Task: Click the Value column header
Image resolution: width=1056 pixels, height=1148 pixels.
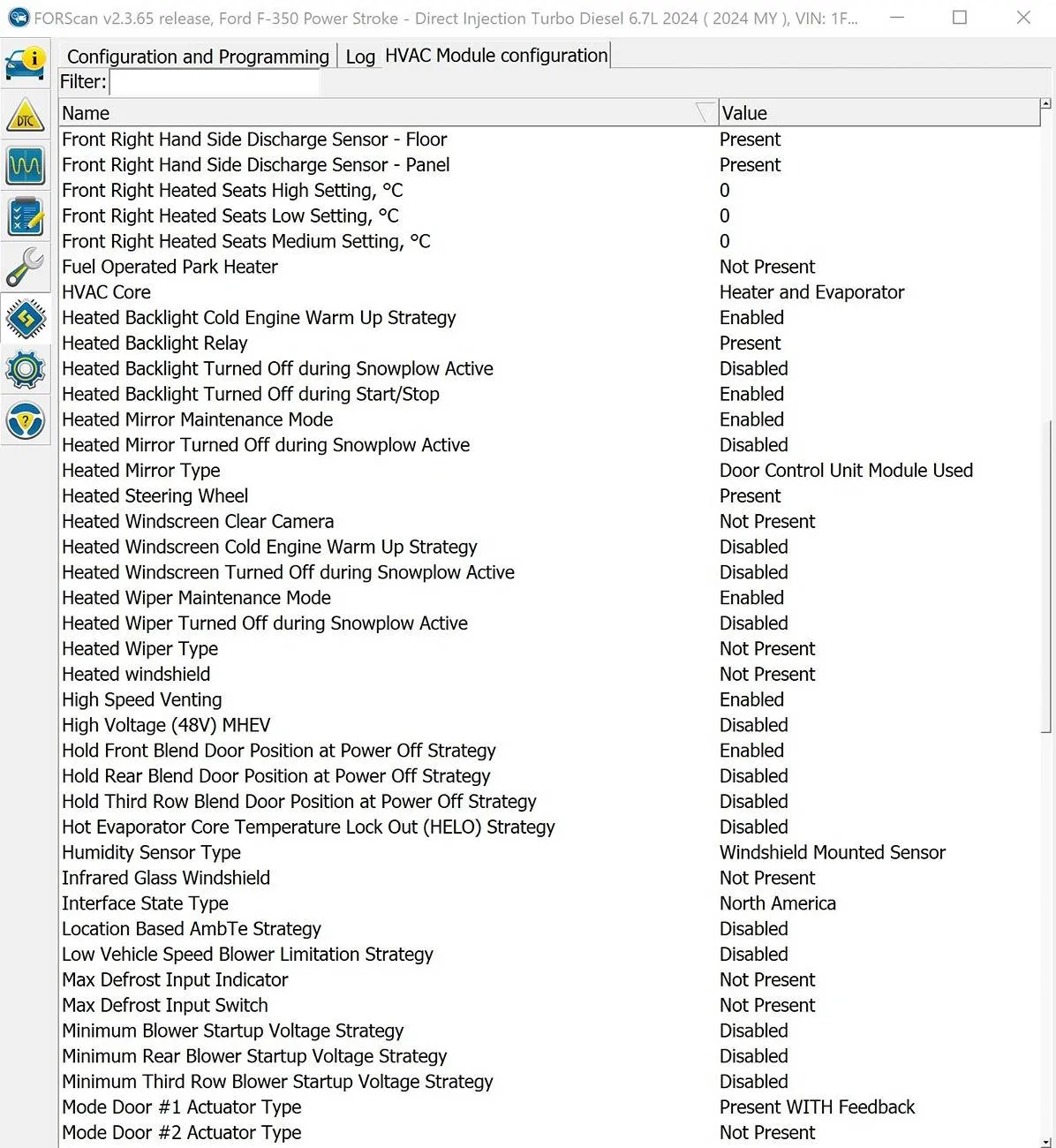Action: (x=878, y=113)
